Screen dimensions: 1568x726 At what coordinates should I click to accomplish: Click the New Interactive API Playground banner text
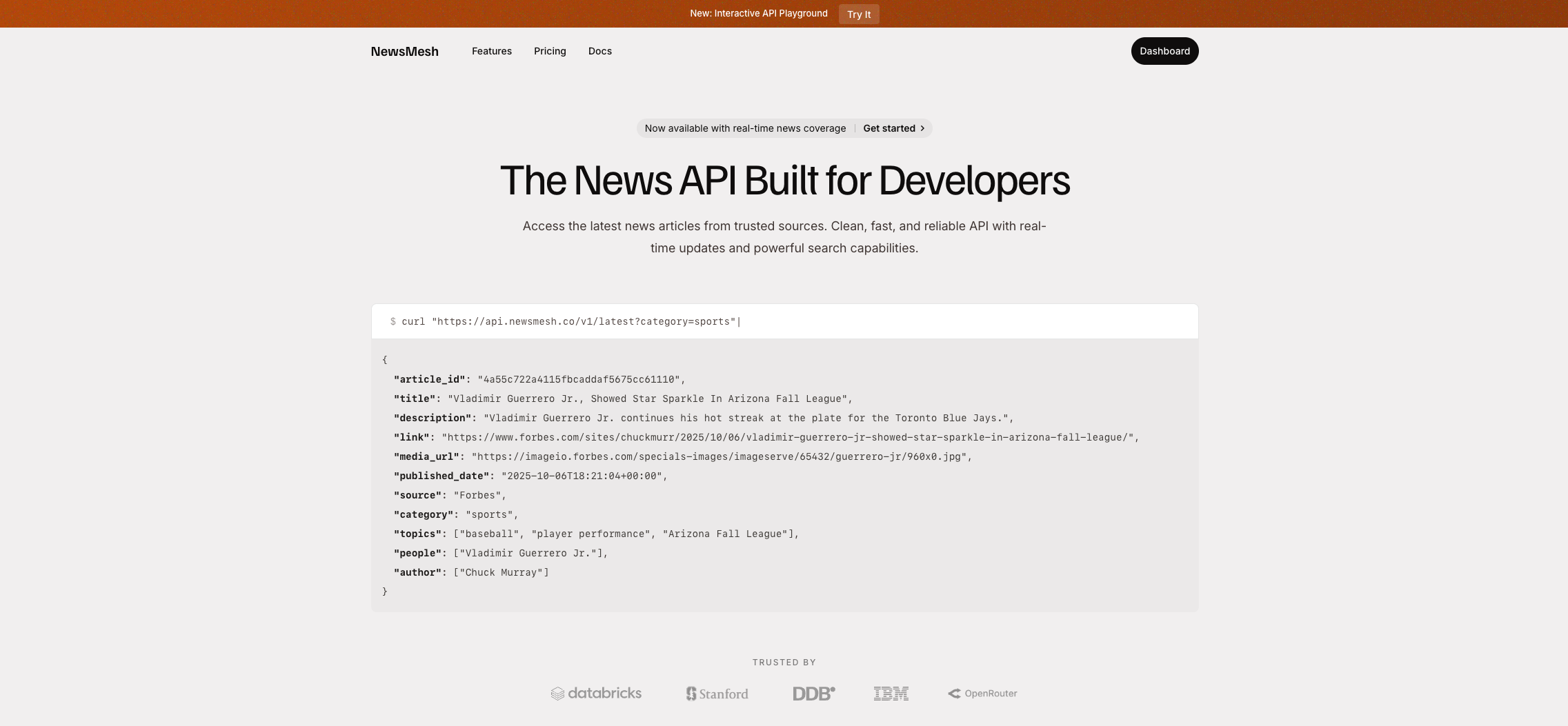pyautogui.click(x=759, y=13)
